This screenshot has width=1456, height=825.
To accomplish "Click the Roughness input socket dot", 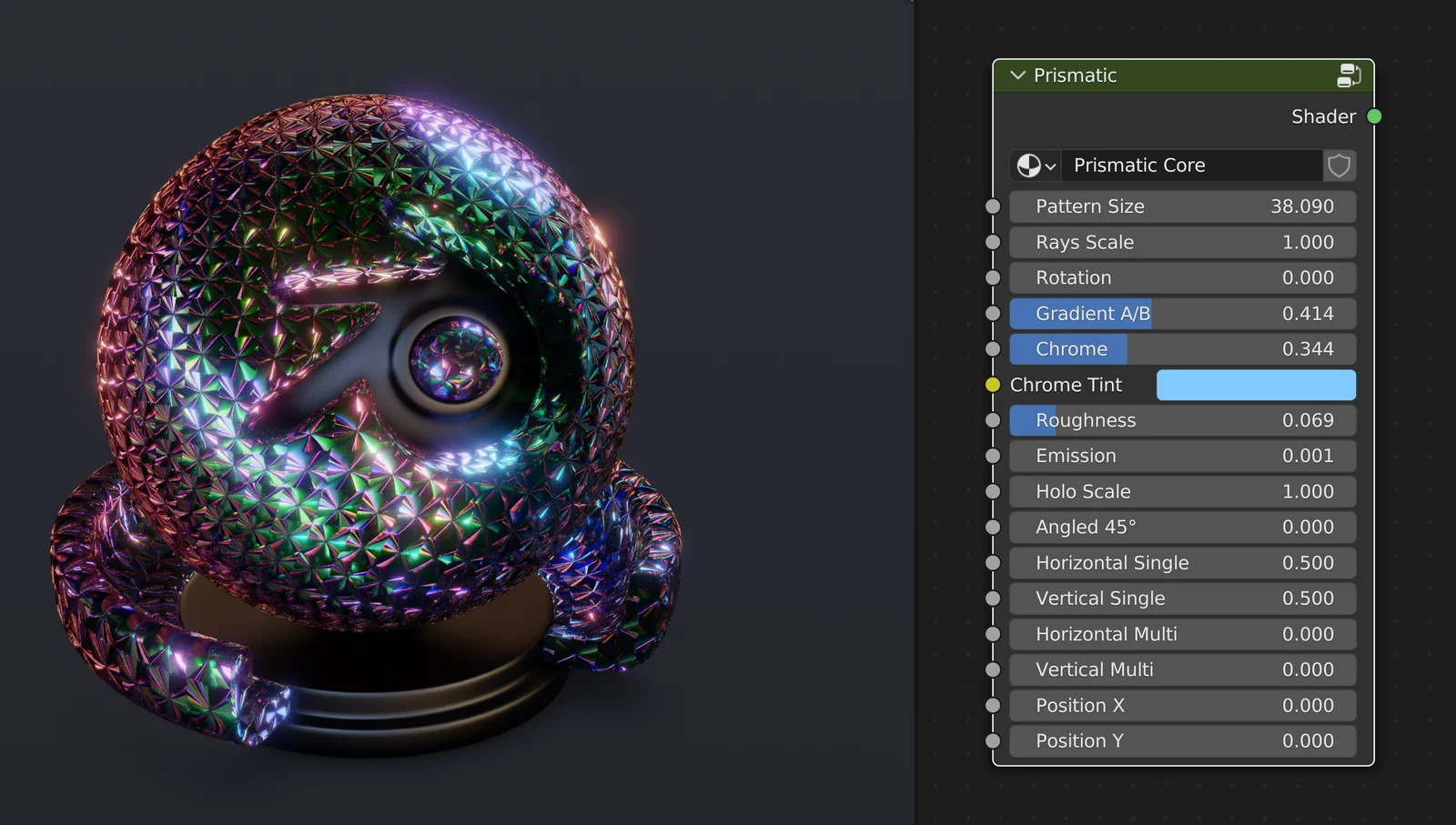I will (x=991, y=420).
